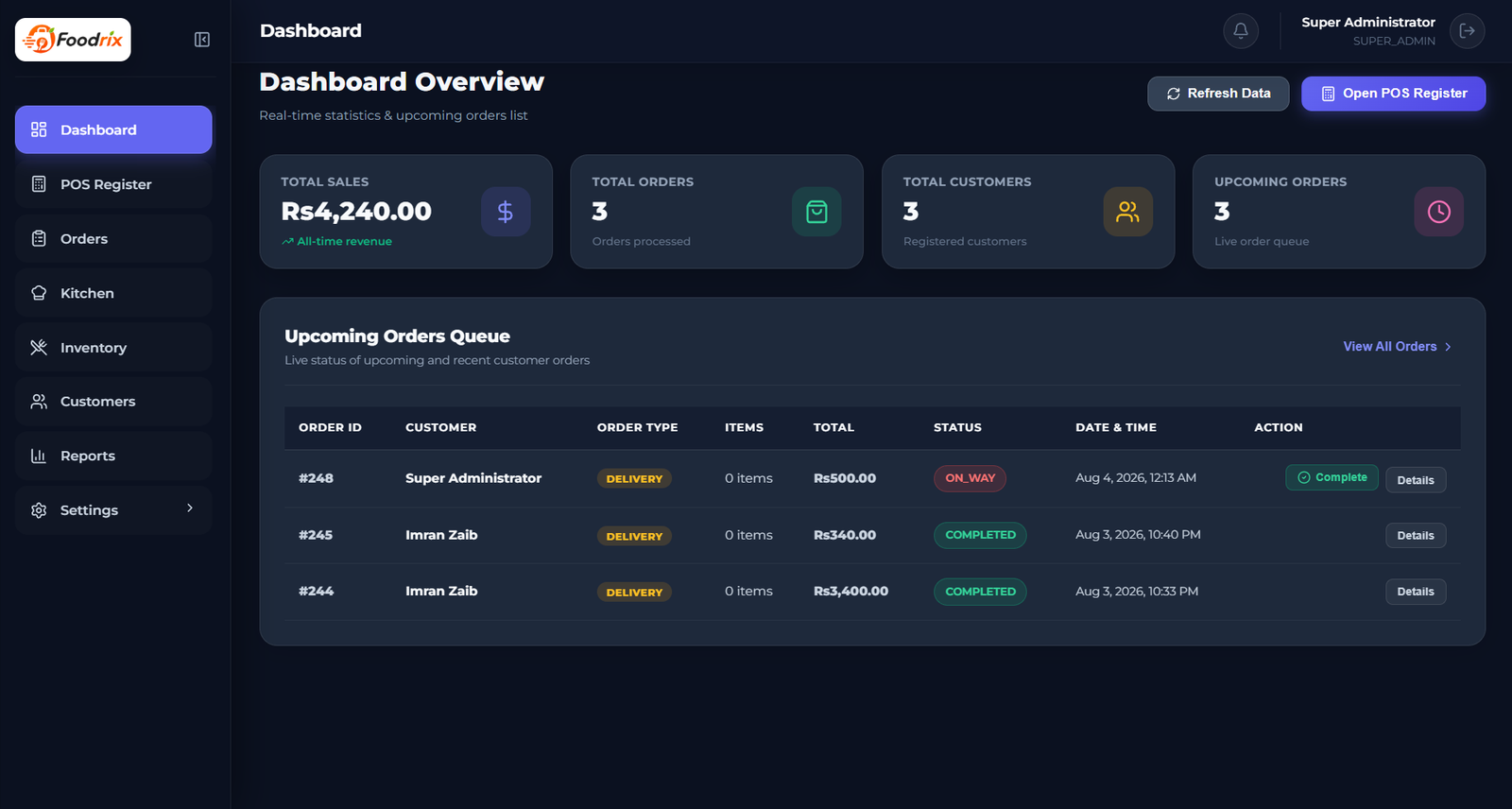Image resolution: width=1512 pixels, height=809 pixels.
Task: Open the Reports page
Action: click(x=113, y=456)
